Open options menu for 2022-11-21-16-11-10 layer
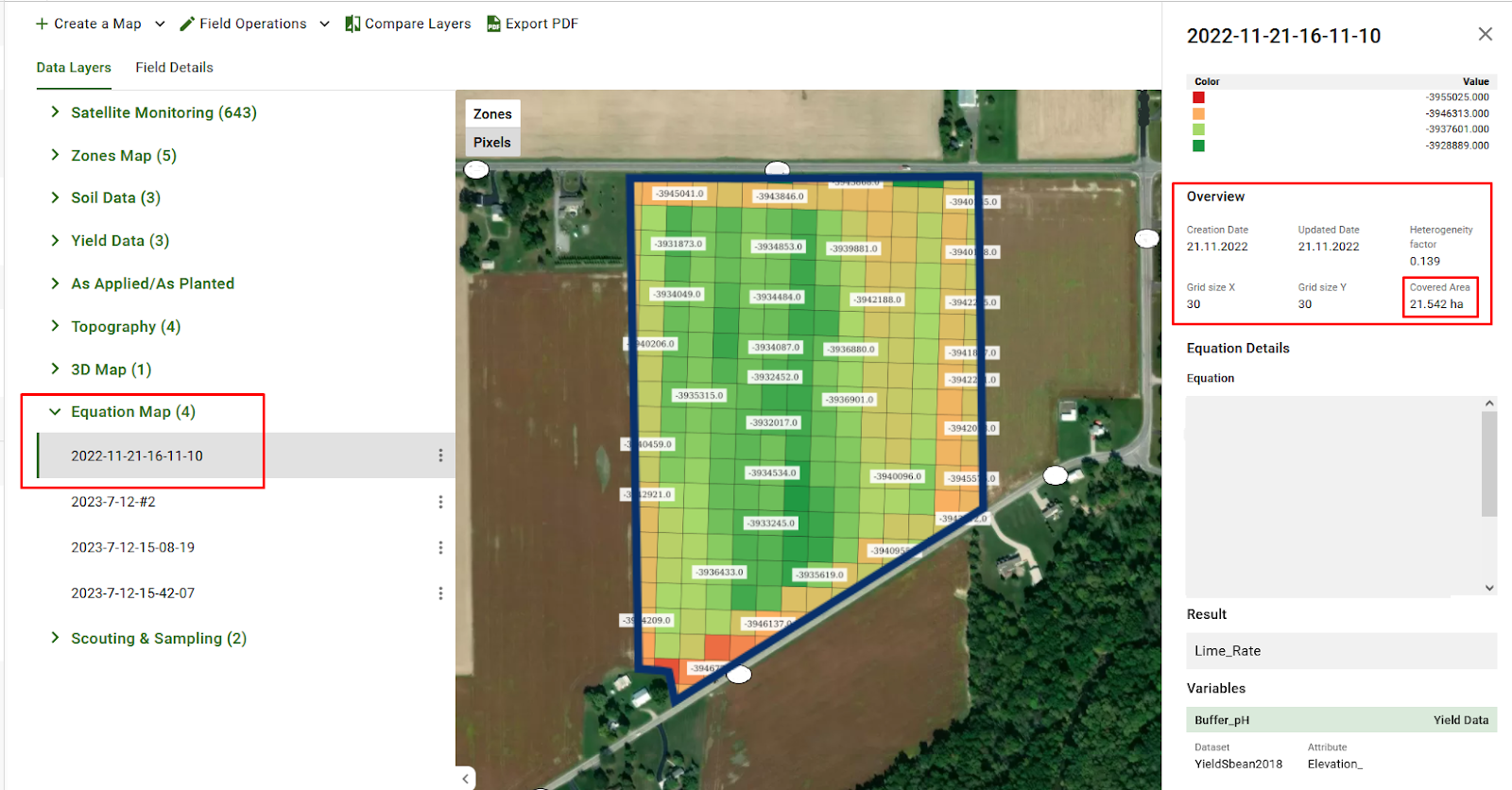The height and width of the screenshot is (790, 1512). (x=440, y=455)
